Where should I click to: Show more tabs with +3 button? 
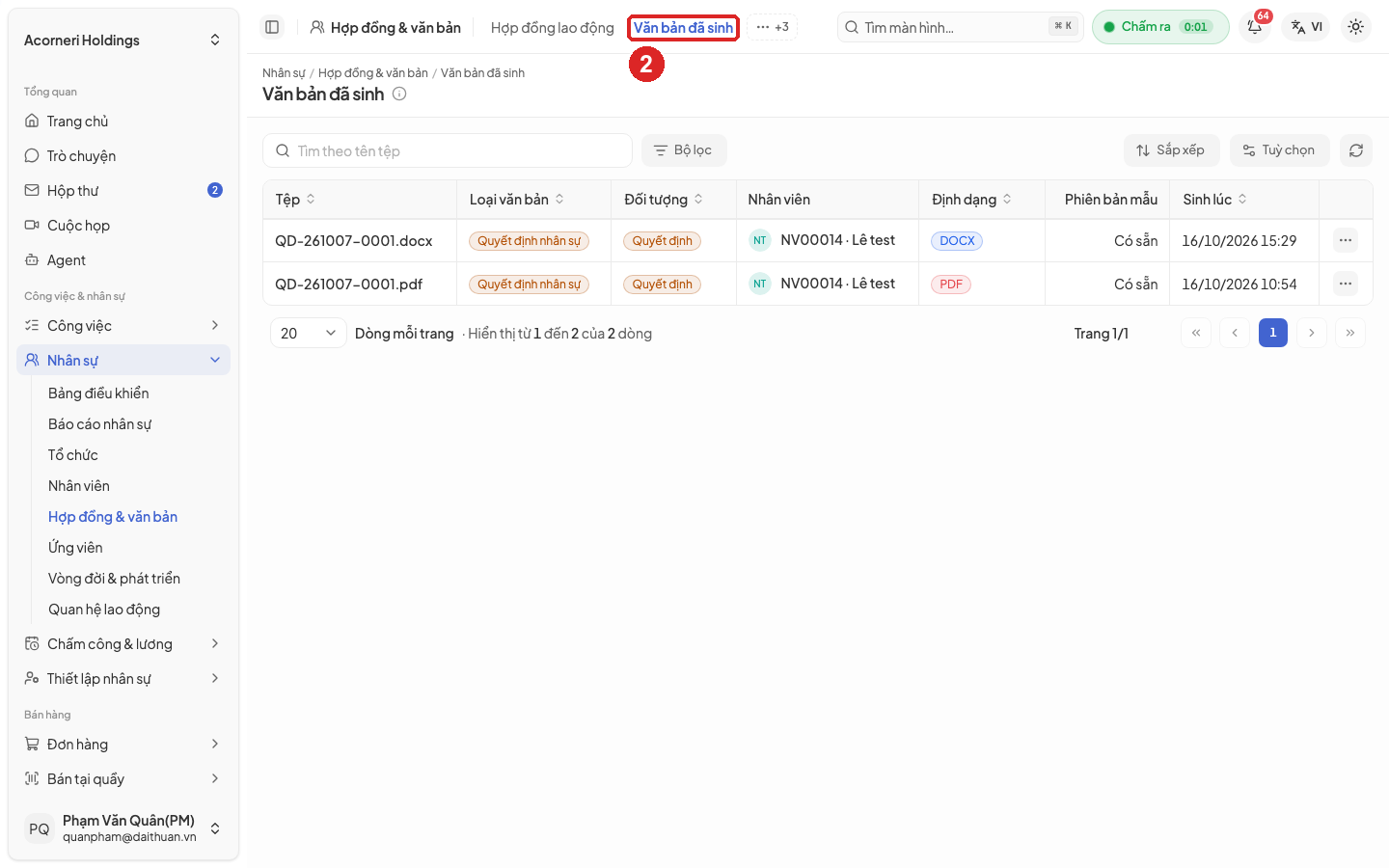(x=773, y=27)
